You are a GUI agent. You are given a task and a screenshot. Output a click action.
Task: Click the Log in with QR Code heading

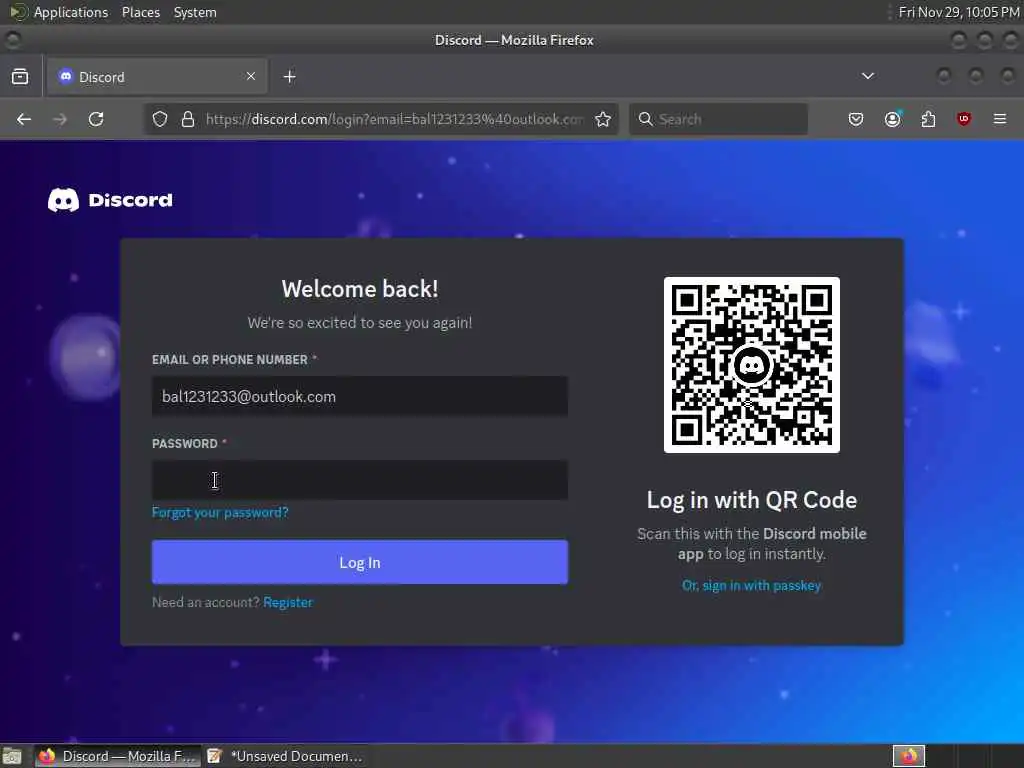pos(752,500)
